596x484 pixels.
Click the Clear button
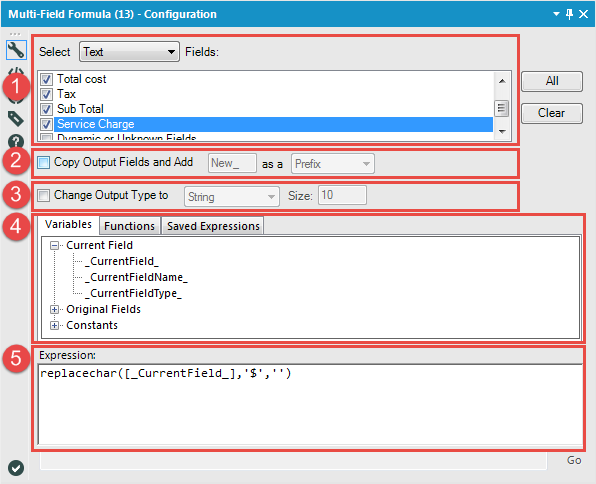click(552, 113)
